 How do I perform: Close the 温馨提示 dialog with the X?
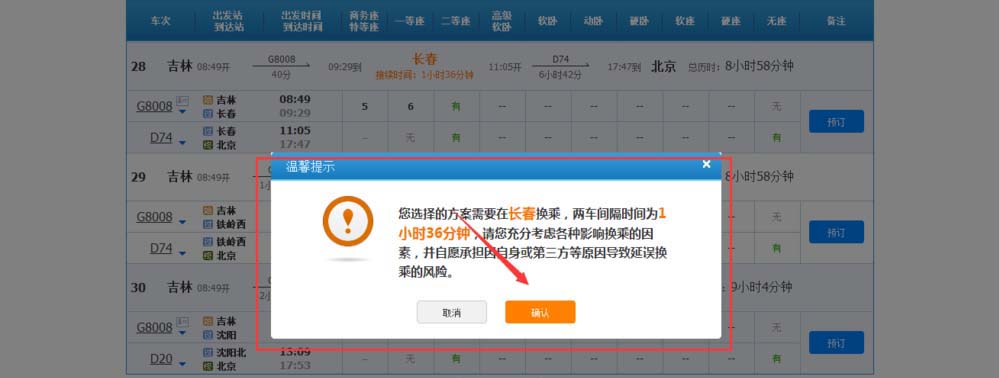point(706,164)
